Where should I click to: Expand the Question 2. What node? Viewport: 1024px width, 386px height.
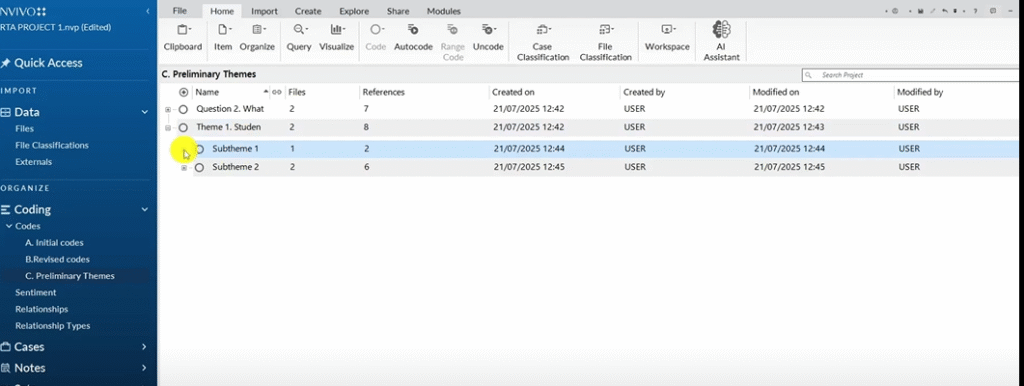168,110
